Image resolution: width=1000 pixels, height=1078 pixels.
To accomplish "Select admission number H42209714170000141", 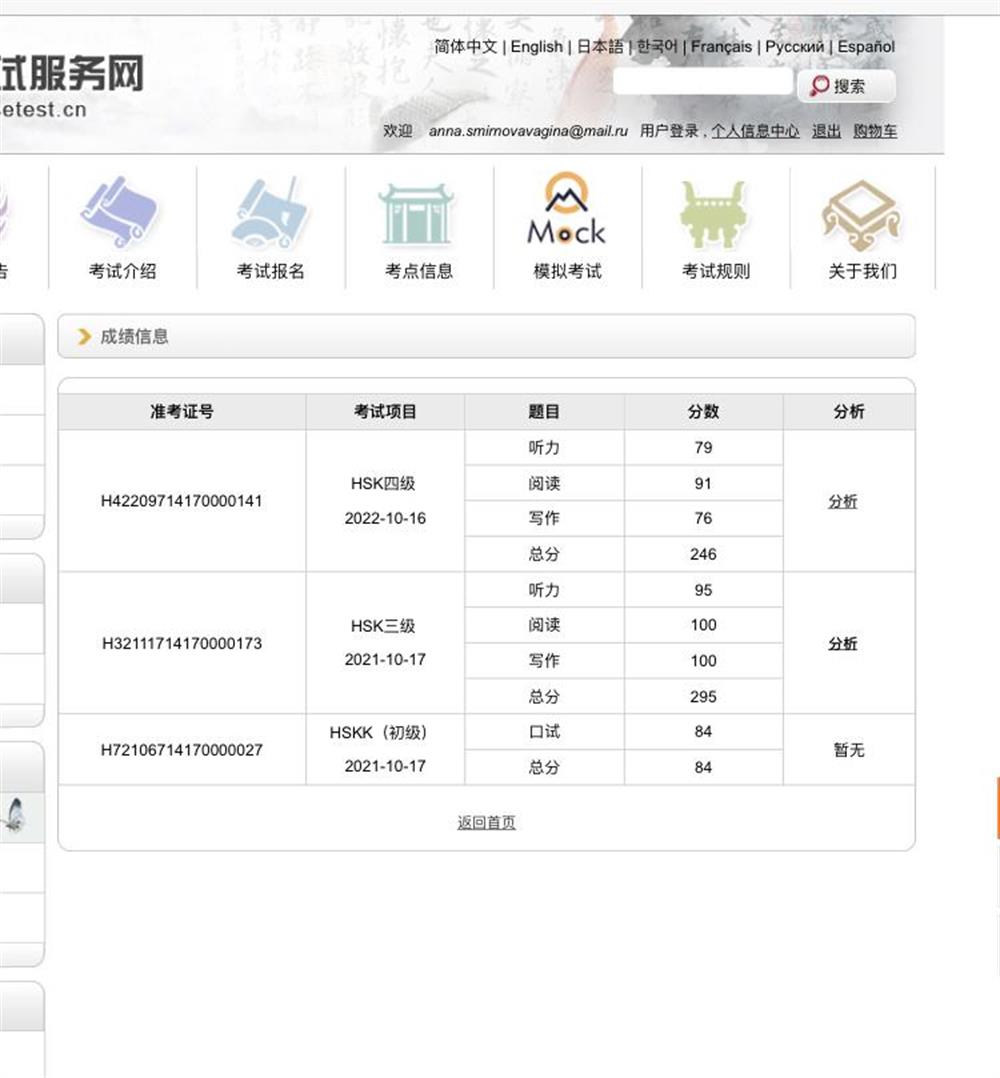I will coord(181,501).
